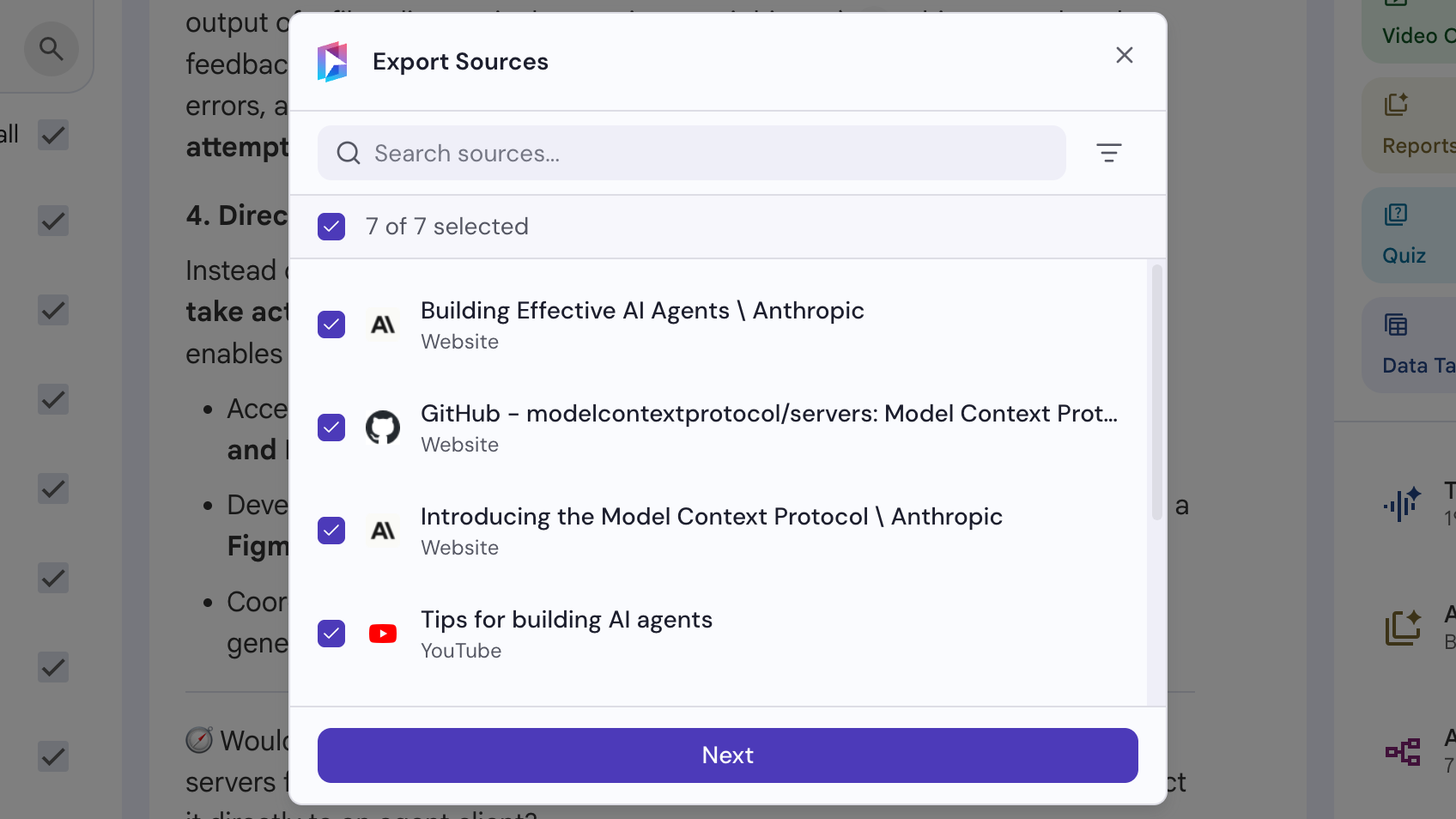Open the Video card in background panel

(x=1410, y=31)
